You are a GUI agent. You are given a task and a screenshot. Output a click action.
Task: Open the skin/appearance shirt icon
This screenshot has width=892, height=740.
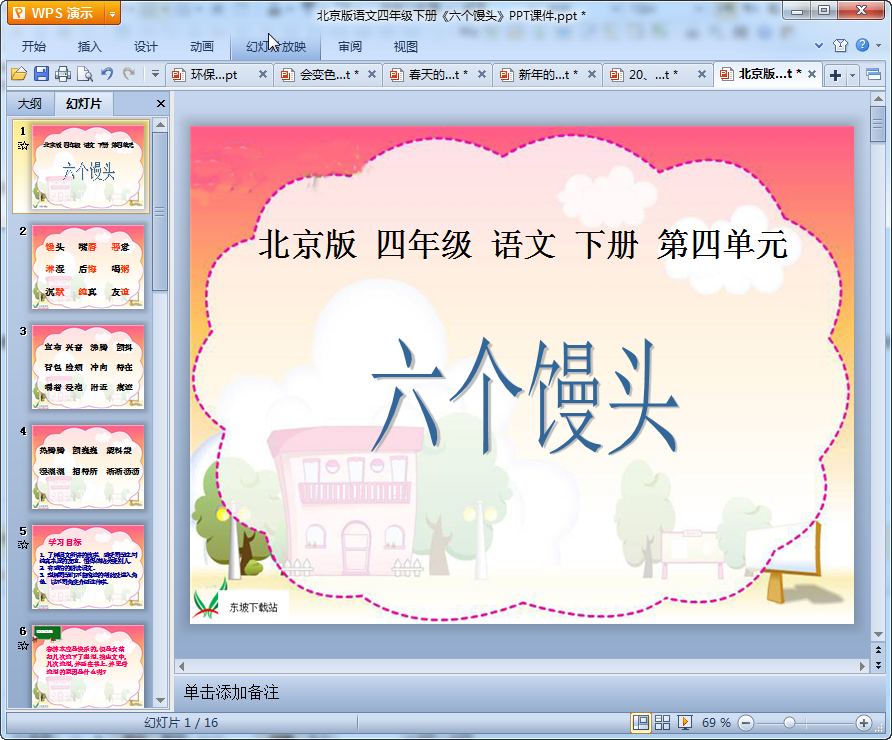point(841,46)
